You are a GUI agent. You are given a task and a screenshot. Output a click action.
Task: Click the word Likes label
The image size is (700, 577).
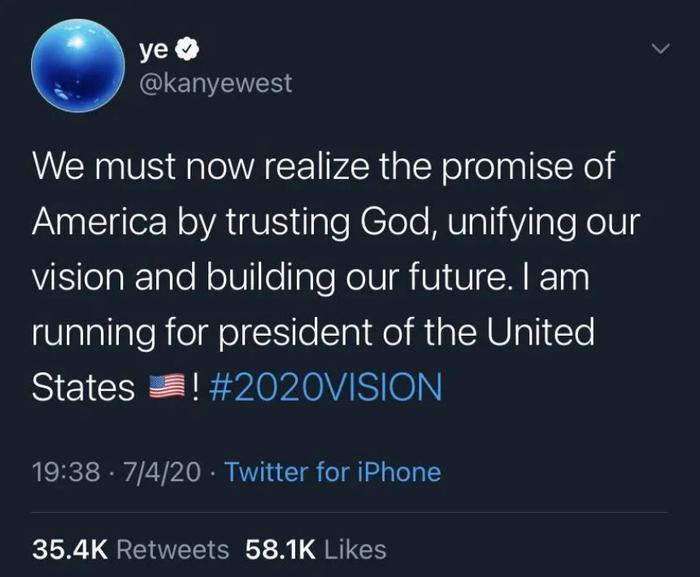(355, 550)
